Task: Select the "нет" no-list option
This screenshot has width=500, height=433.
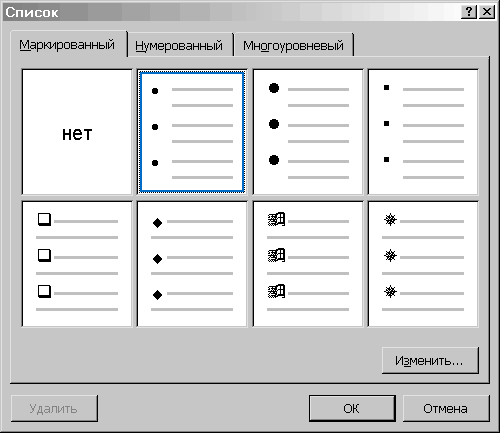Action: pos(77,132)
